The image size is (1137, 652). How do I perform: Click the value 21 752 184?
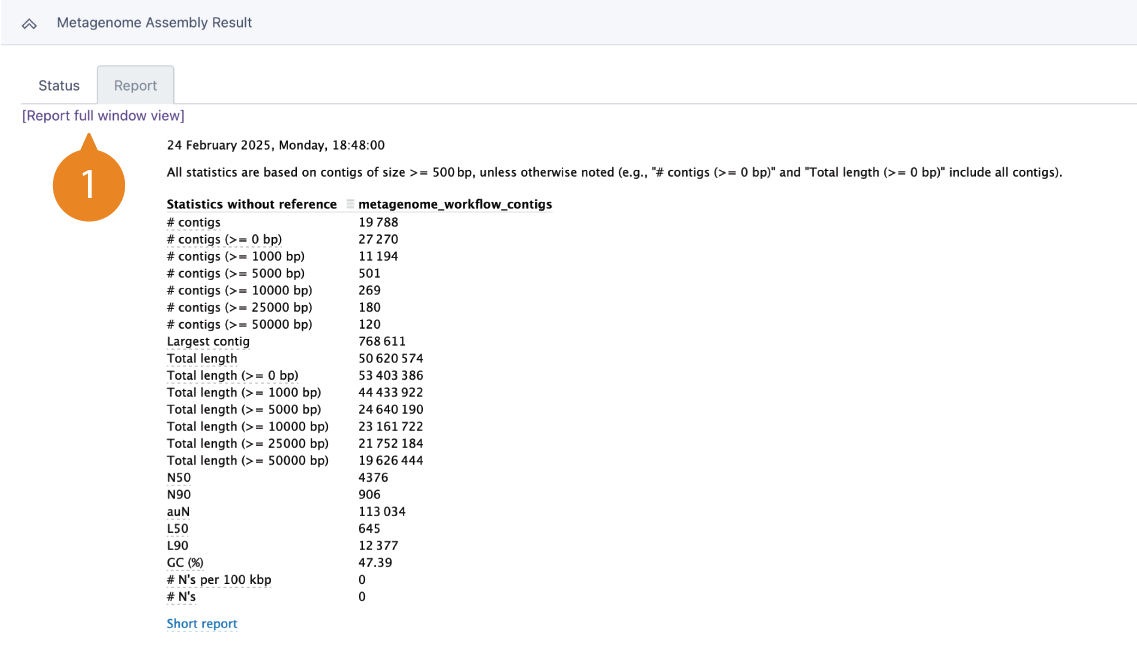coord(391,444)
